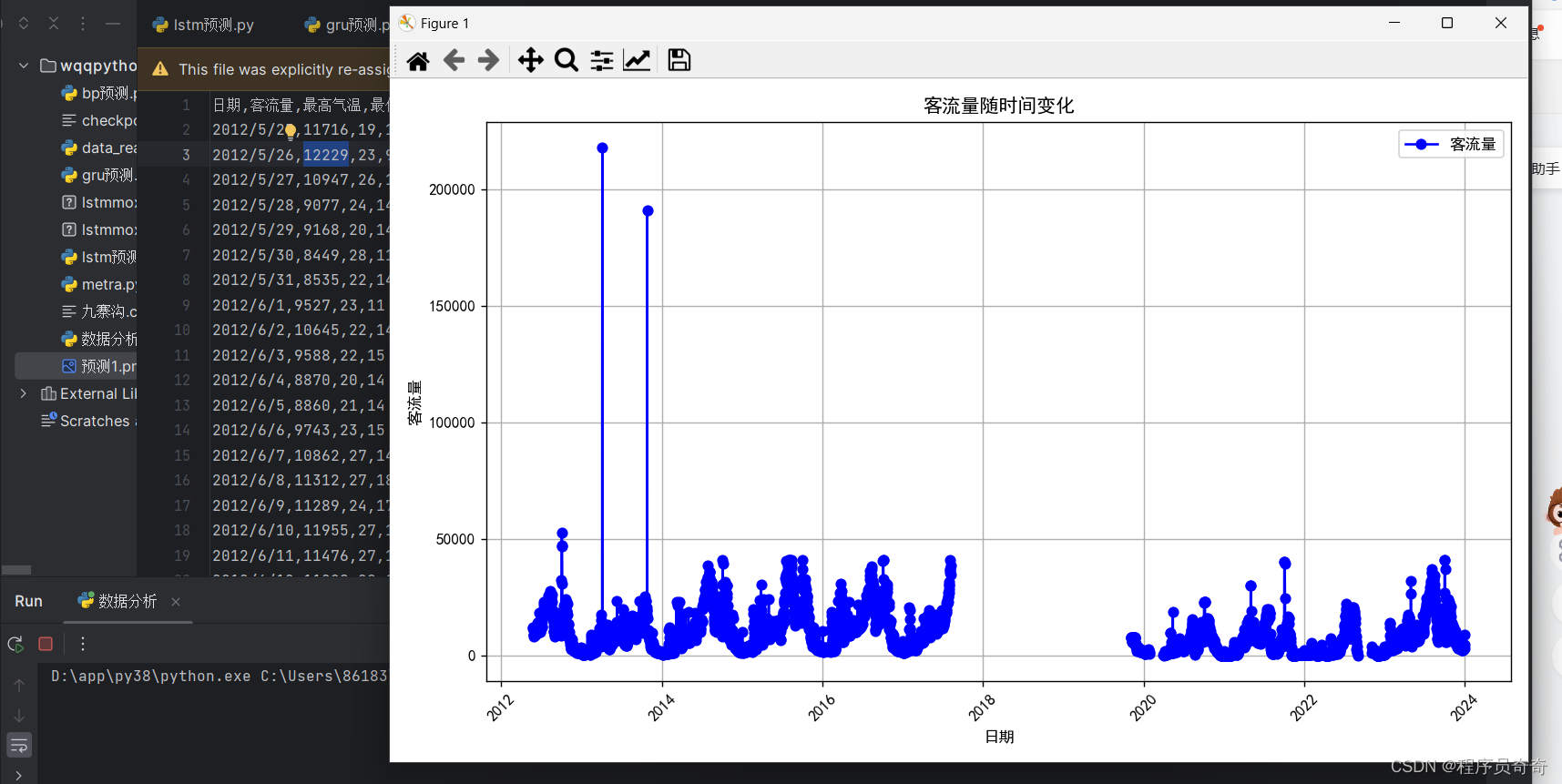Screen dimensions: 1562x784
Task: Maximize the Figure 1 window
Action: pyautogui.click(x=1447, y=23)
